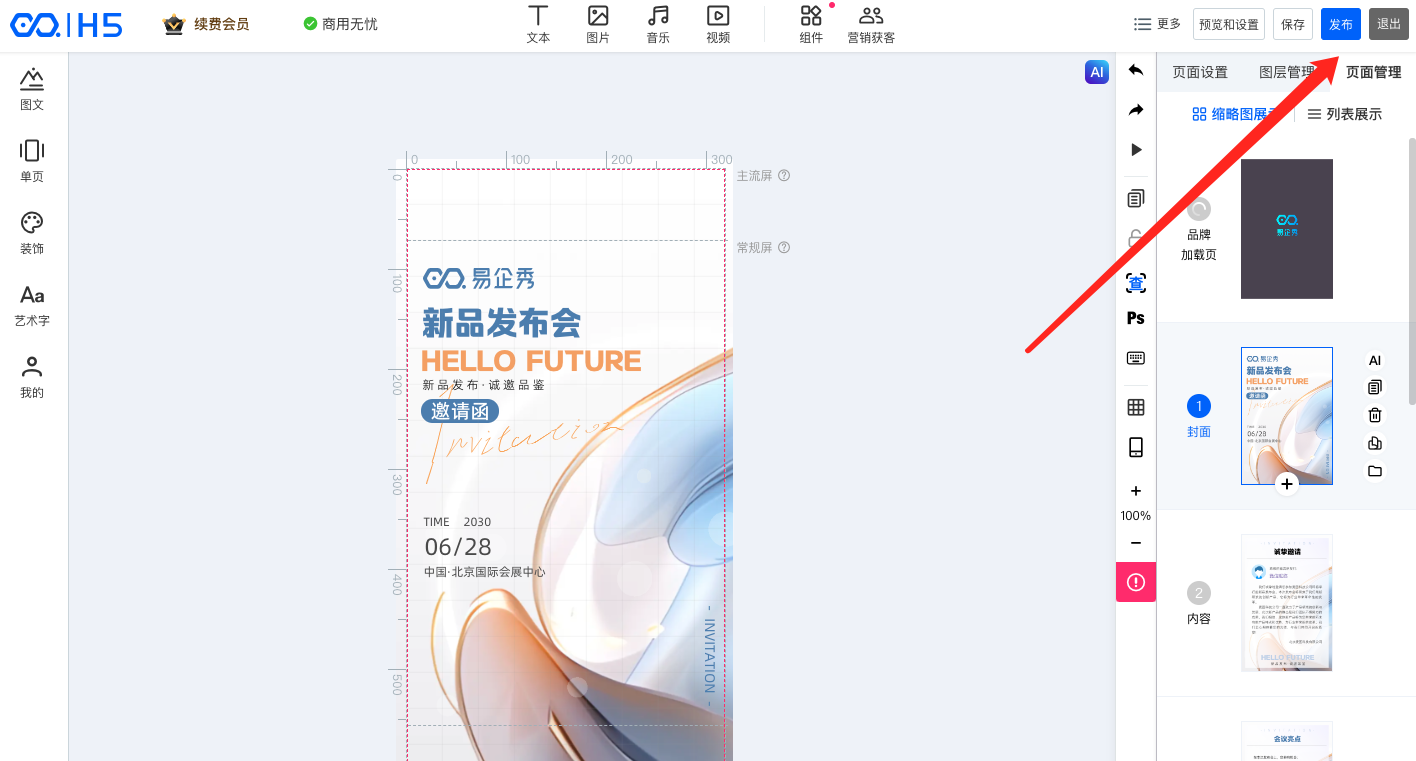
Task: Open the blue AI assistant button on canvas
Action: coord(1097,72)
